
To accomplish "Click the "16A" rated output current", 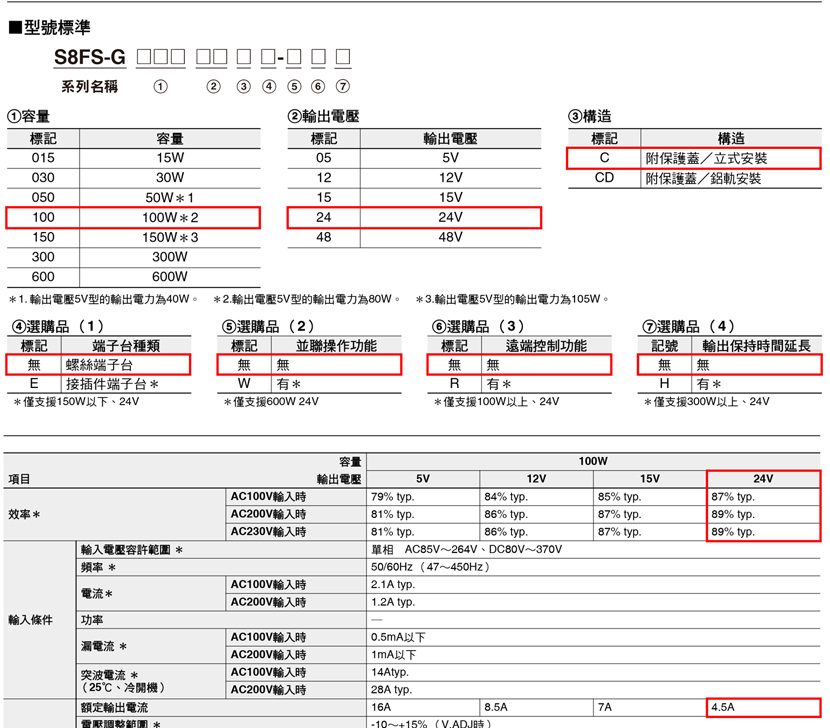I will coord(381,707).
